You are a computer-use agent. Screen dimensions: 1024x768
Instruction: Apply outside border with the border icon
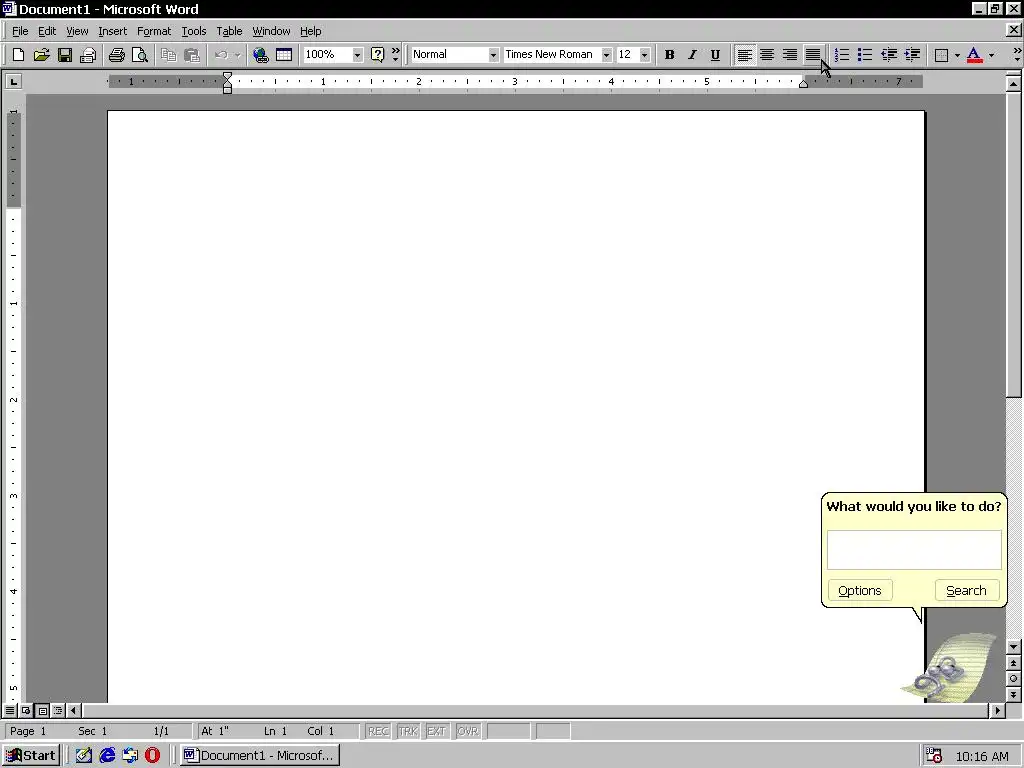[941, 55]
